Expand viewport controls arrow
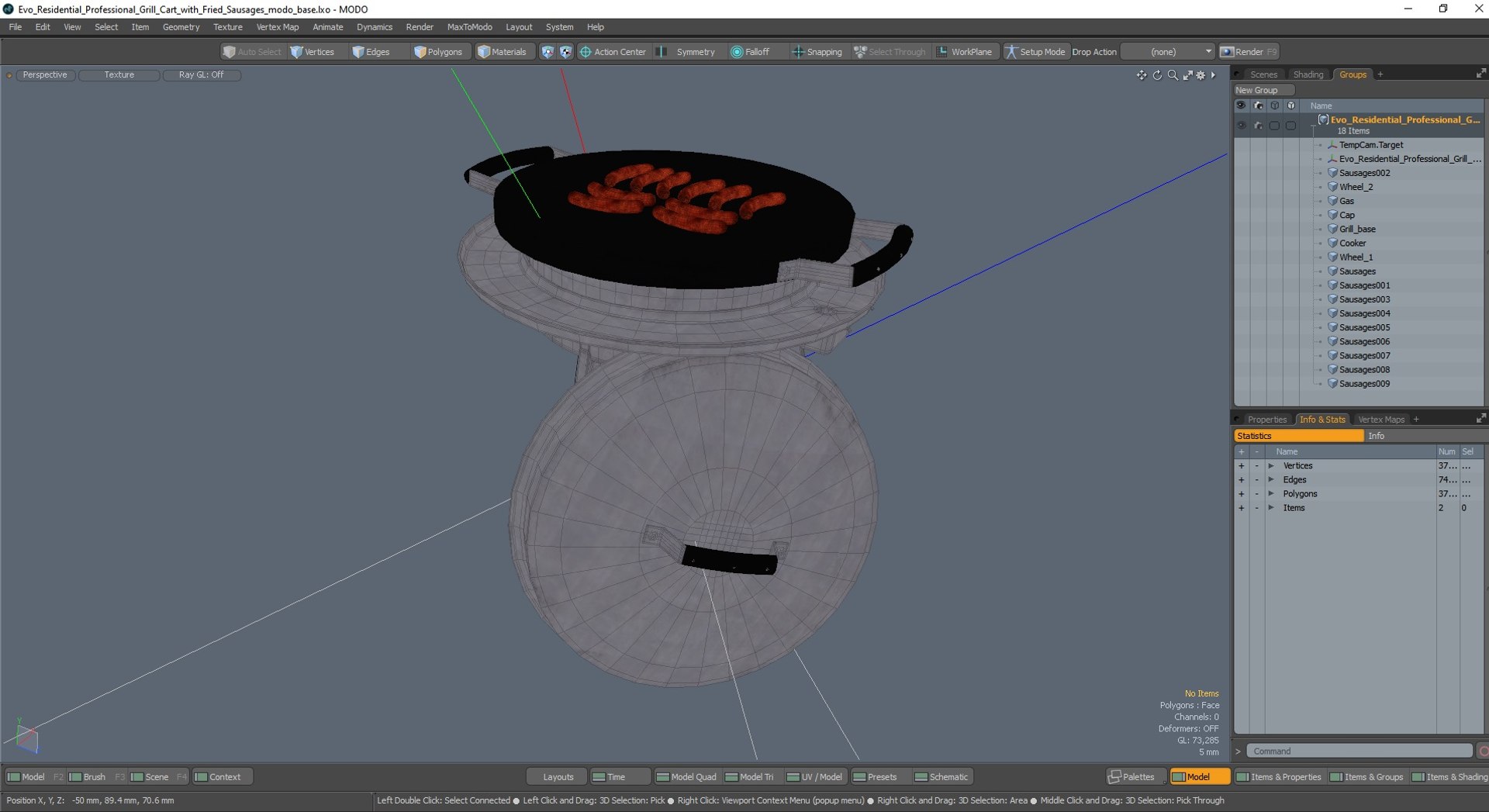 [x=1214, y=75]
